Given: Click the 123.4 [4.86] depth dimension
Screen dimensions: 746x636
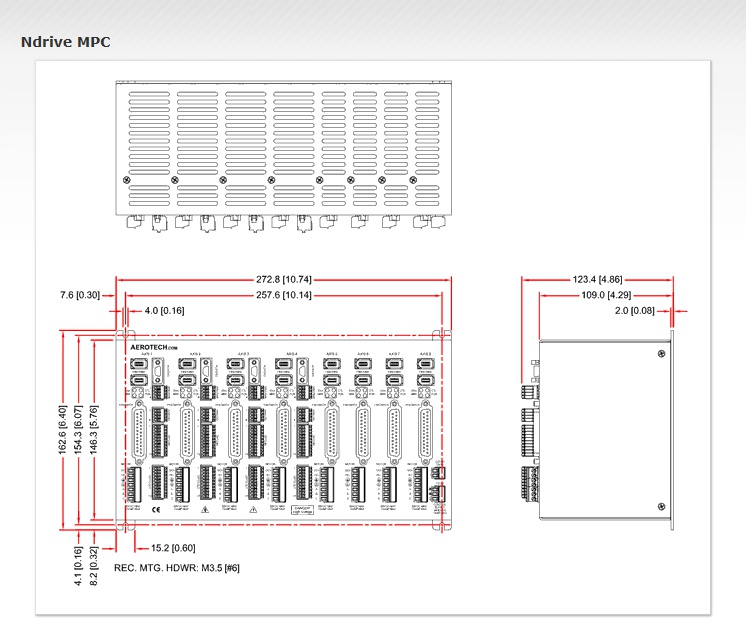Looking at the screenshot, I should click(597, 279).
